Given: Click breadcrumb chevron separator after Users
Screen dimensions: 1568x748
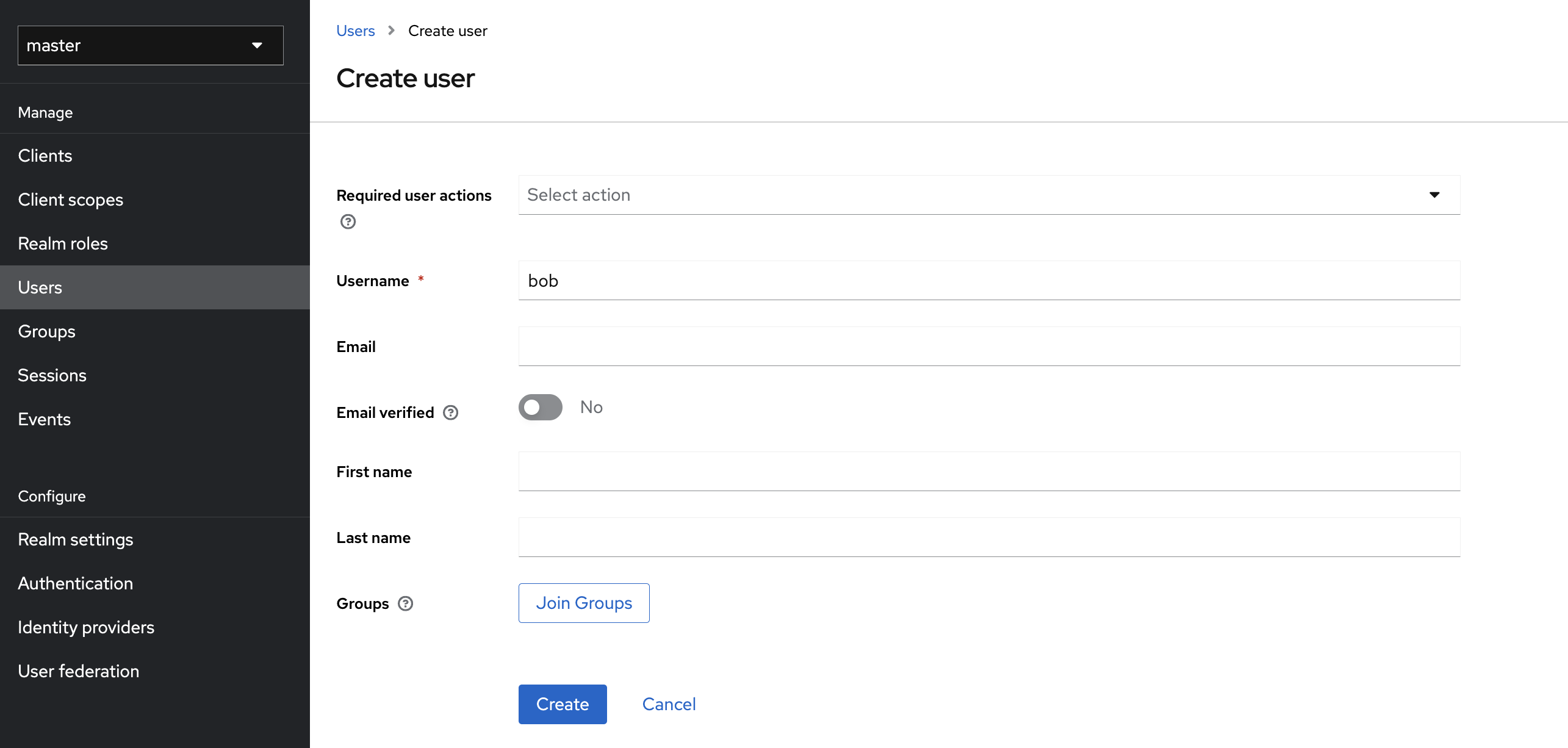Looking at the screenshot, I should coord(392,31).
